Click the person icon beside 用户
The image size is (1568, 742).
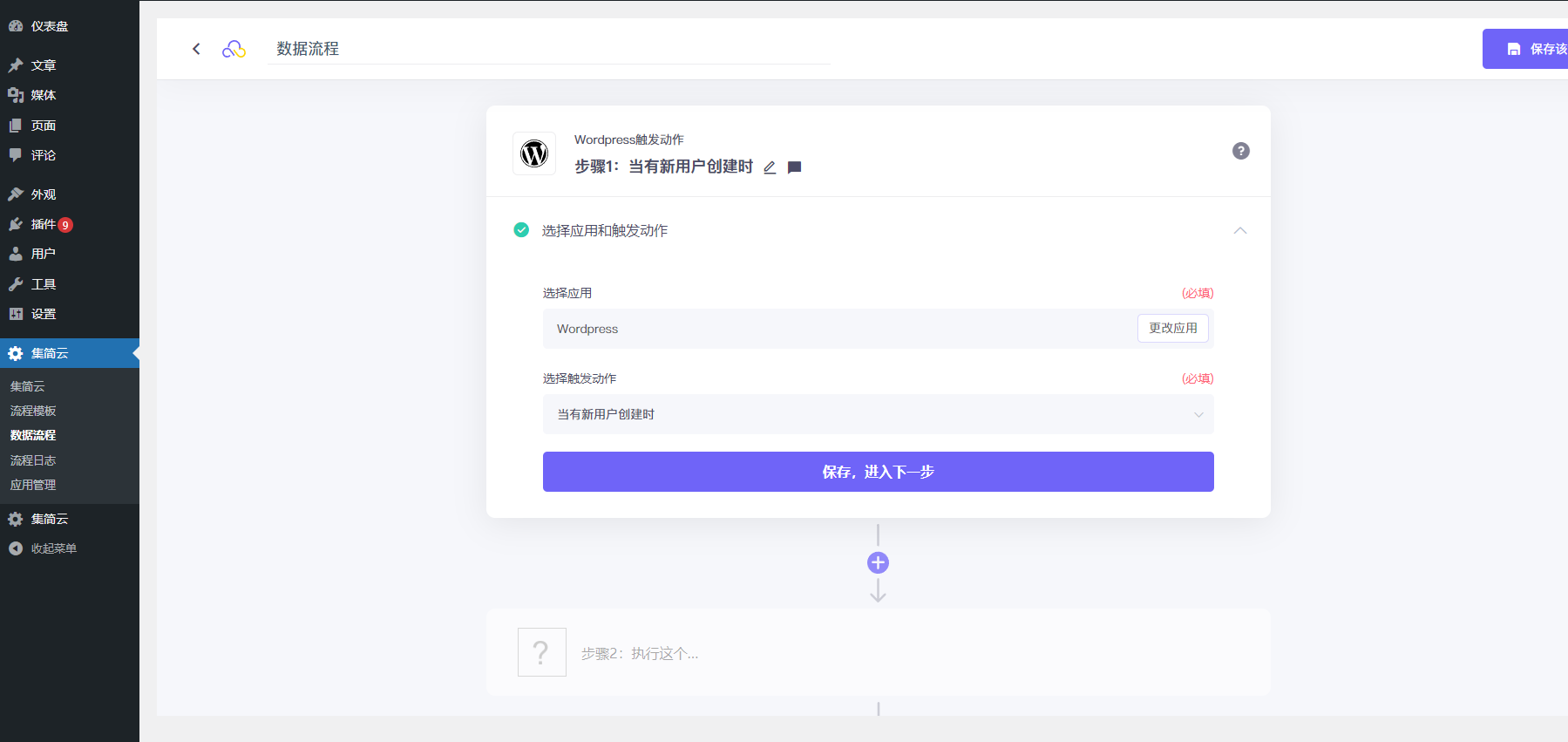click(16, 254)
